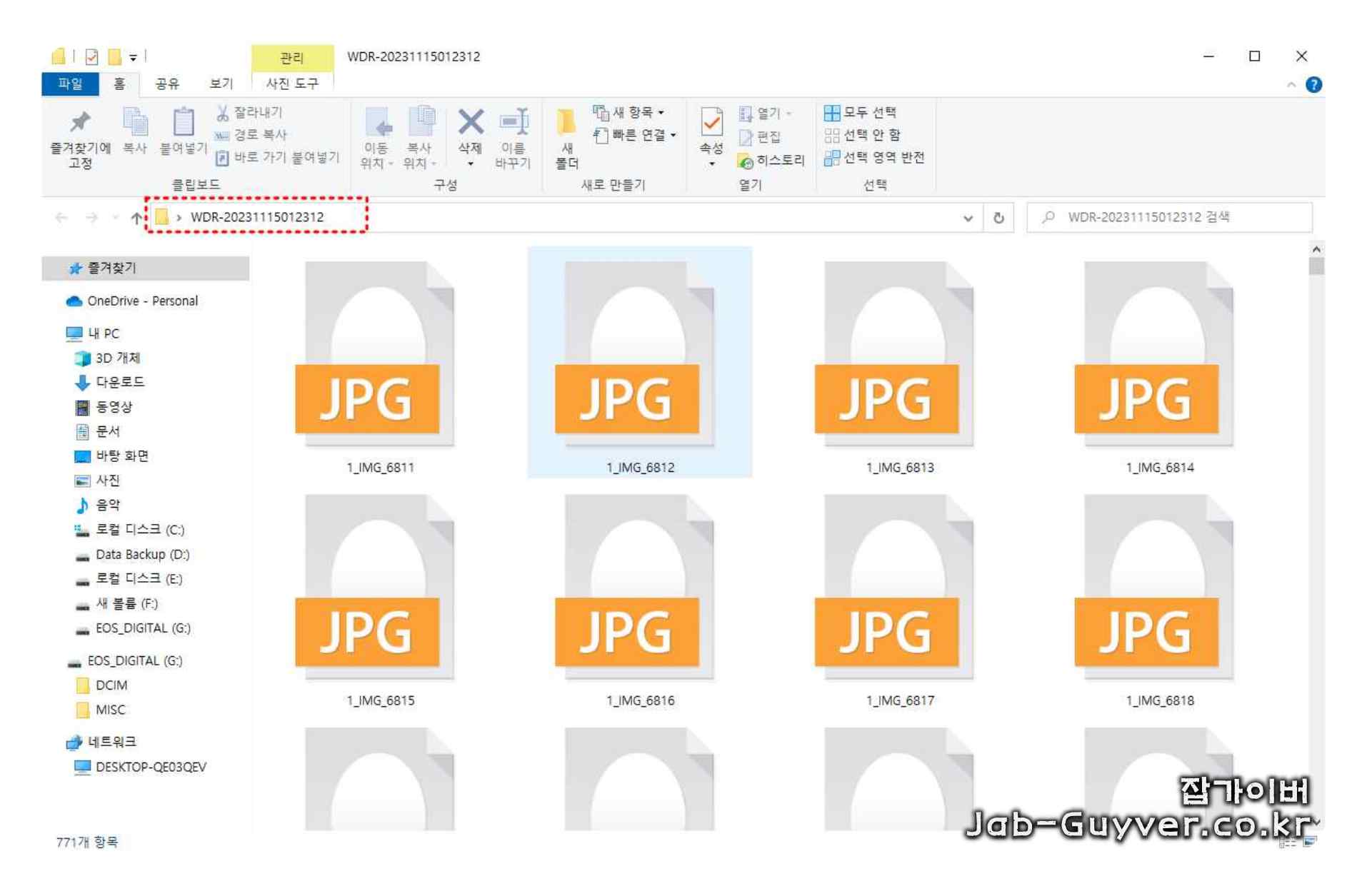Click the Edit option in ribbon
This screenshot has width=1367, height=896.
click(x=761, y=137)
